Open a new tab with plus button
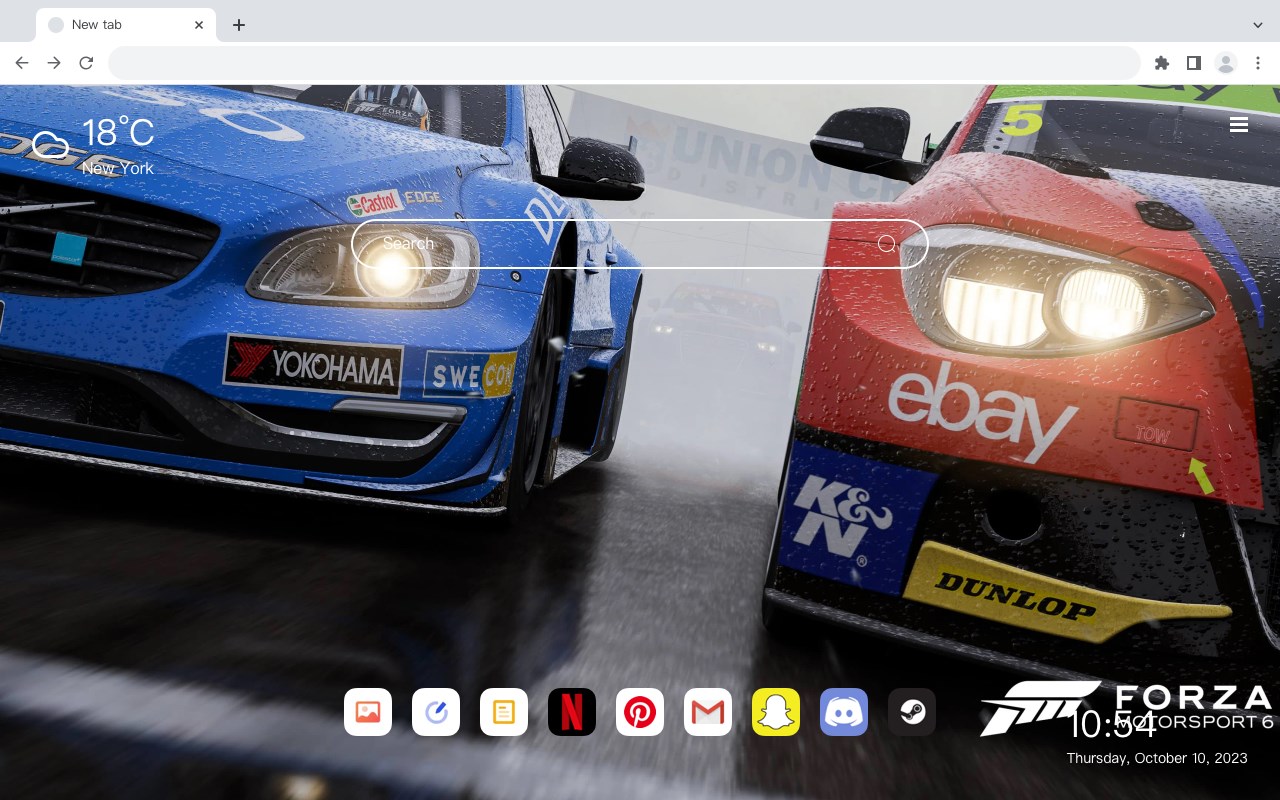Screen dimensions: 1280x800 point(238,25)
